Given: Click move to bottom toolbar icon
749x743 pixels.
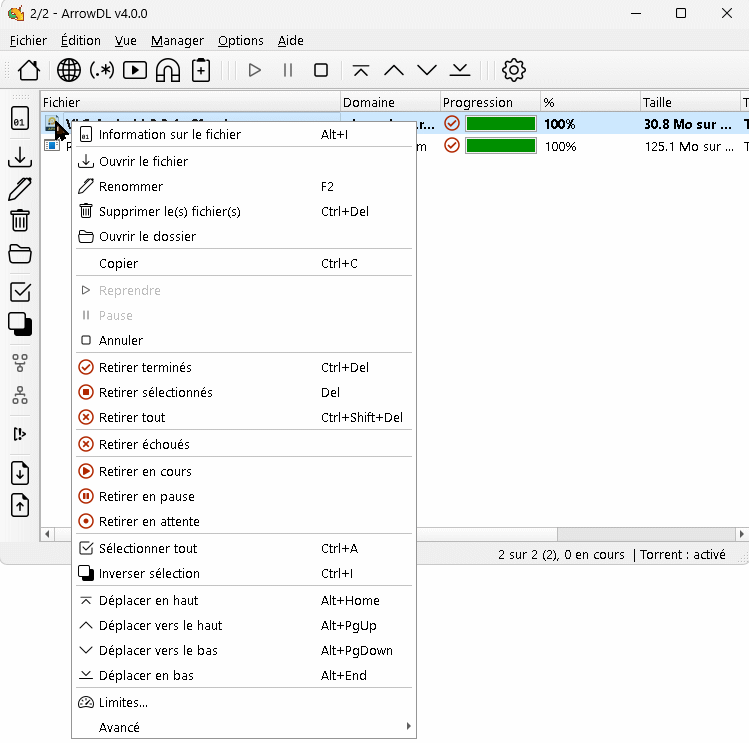Looking at the screenshot, I should tap(460, 70).
